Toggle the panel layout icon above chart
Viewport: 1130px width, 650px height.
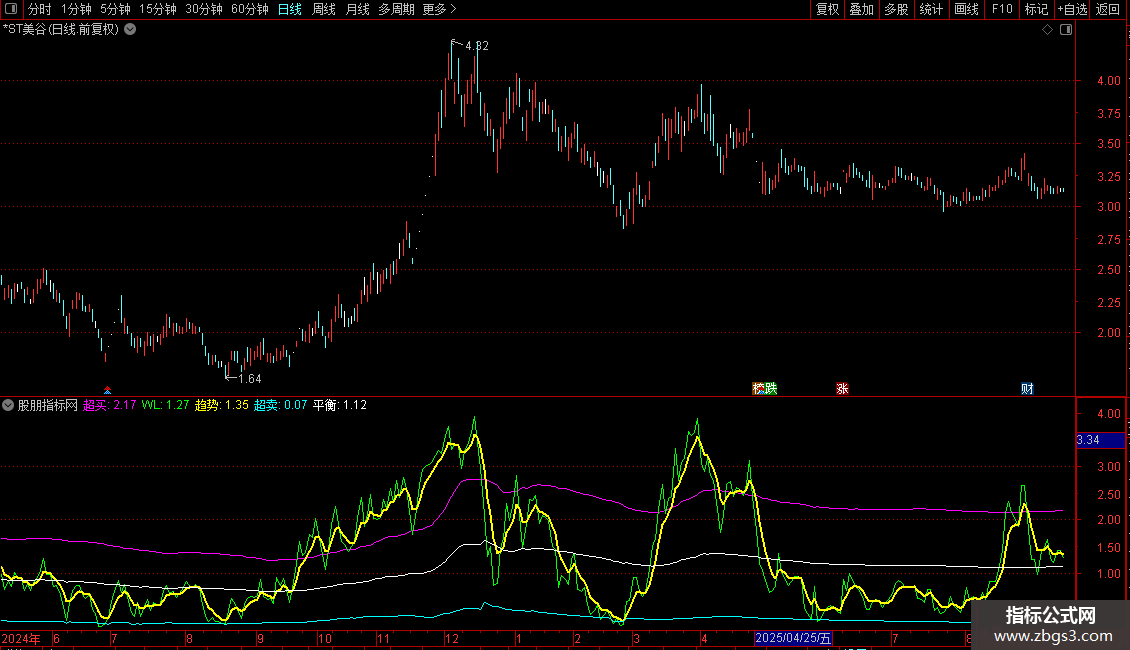(1066, 30)
